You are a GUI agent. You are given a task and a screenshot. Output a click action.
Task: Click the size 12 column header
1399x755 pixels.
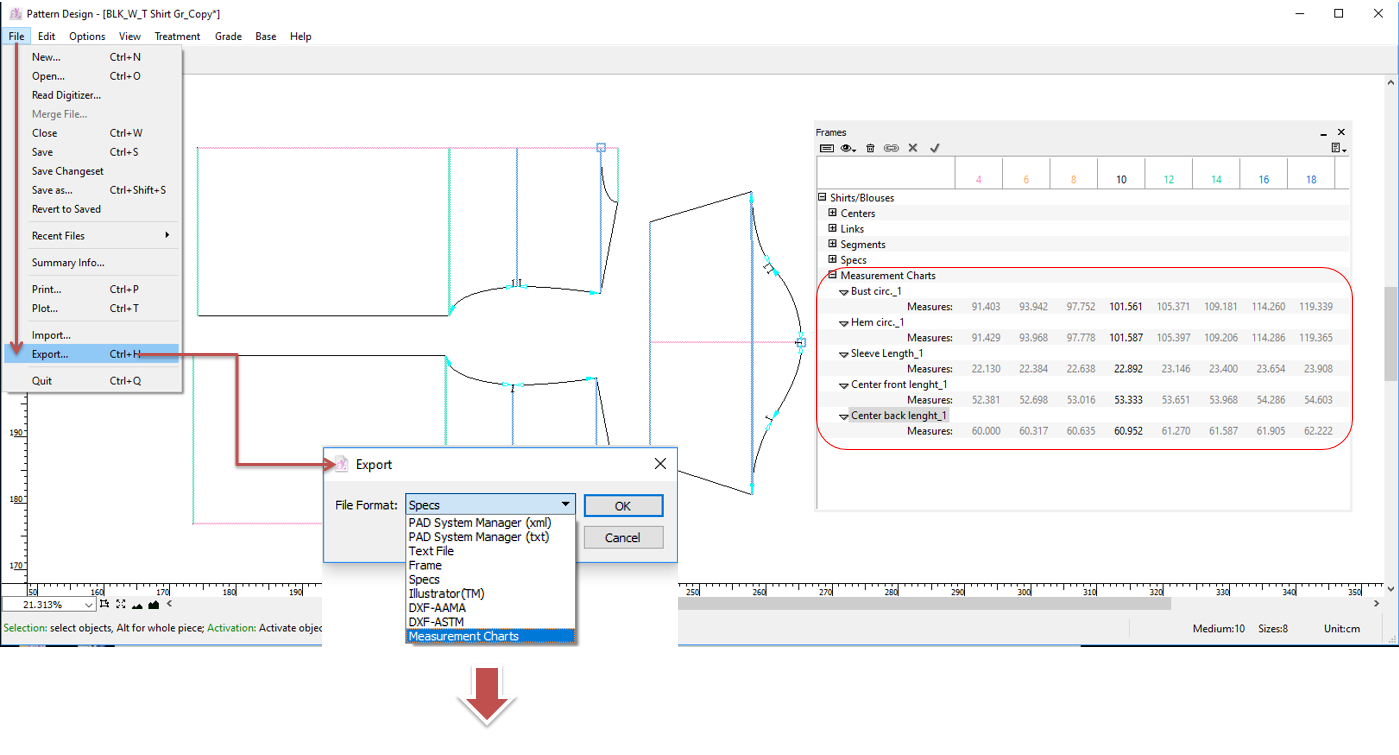[1169, 179]
